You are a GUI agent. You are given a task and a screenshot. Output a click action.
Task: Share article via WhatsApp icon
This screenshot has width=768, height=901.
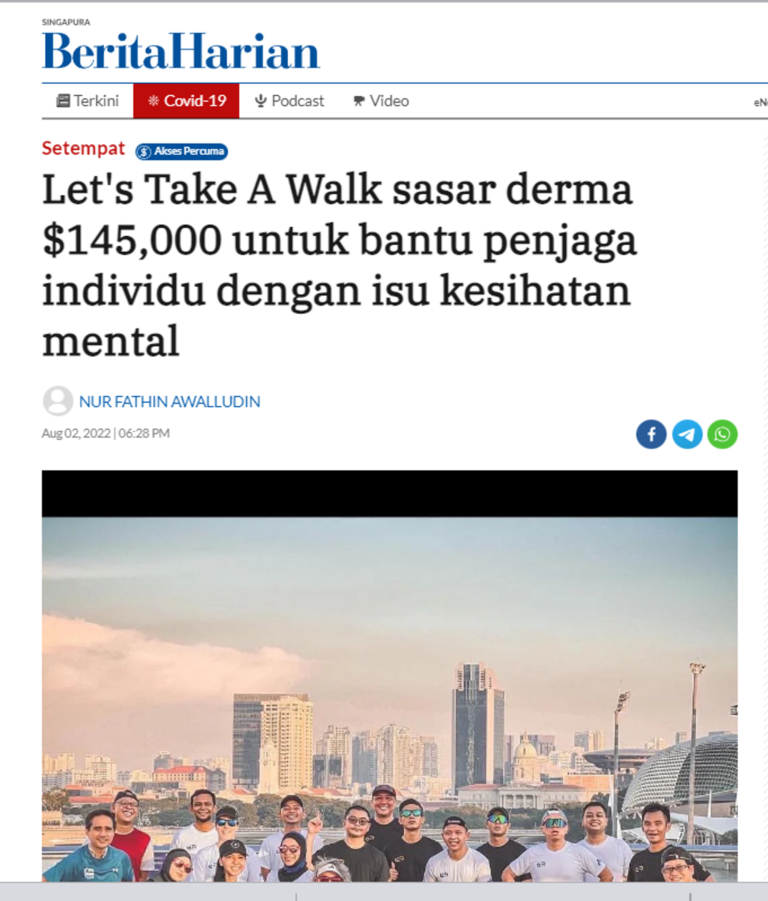point(723,434)
